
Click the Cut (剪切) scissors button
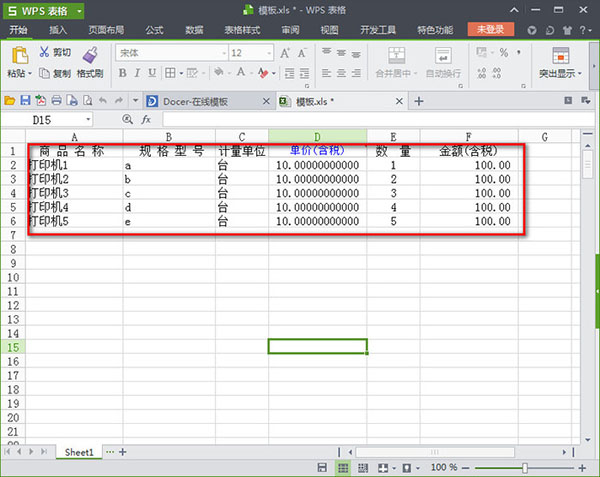point(55,52)
